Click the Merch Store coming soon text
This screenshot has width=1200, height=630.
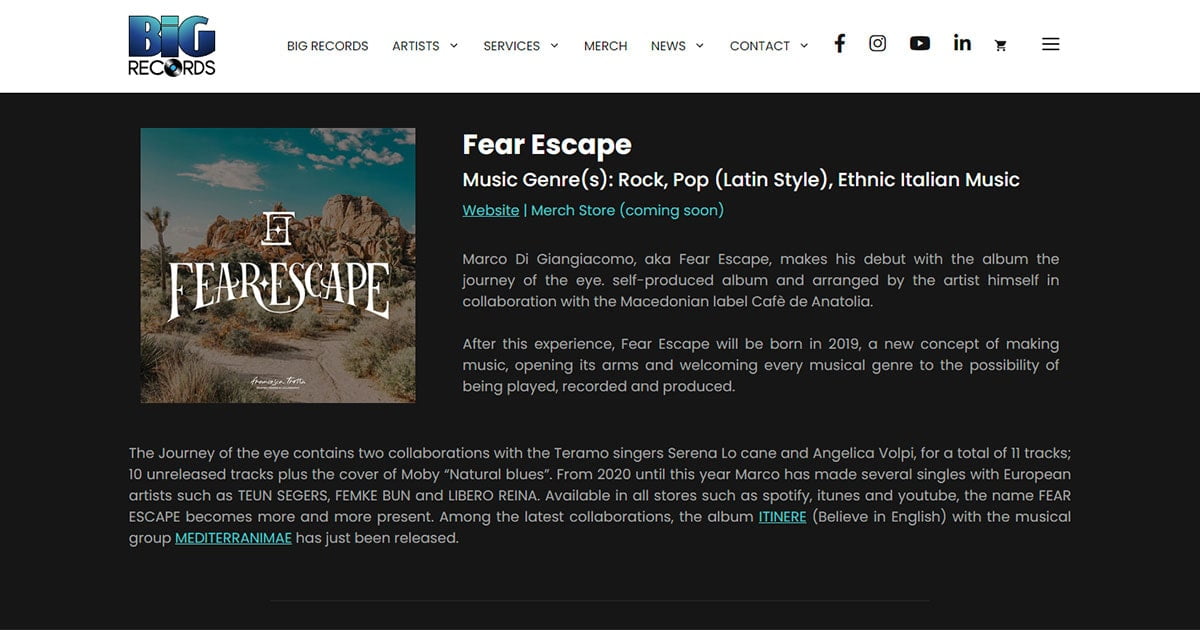click(627, 210)
